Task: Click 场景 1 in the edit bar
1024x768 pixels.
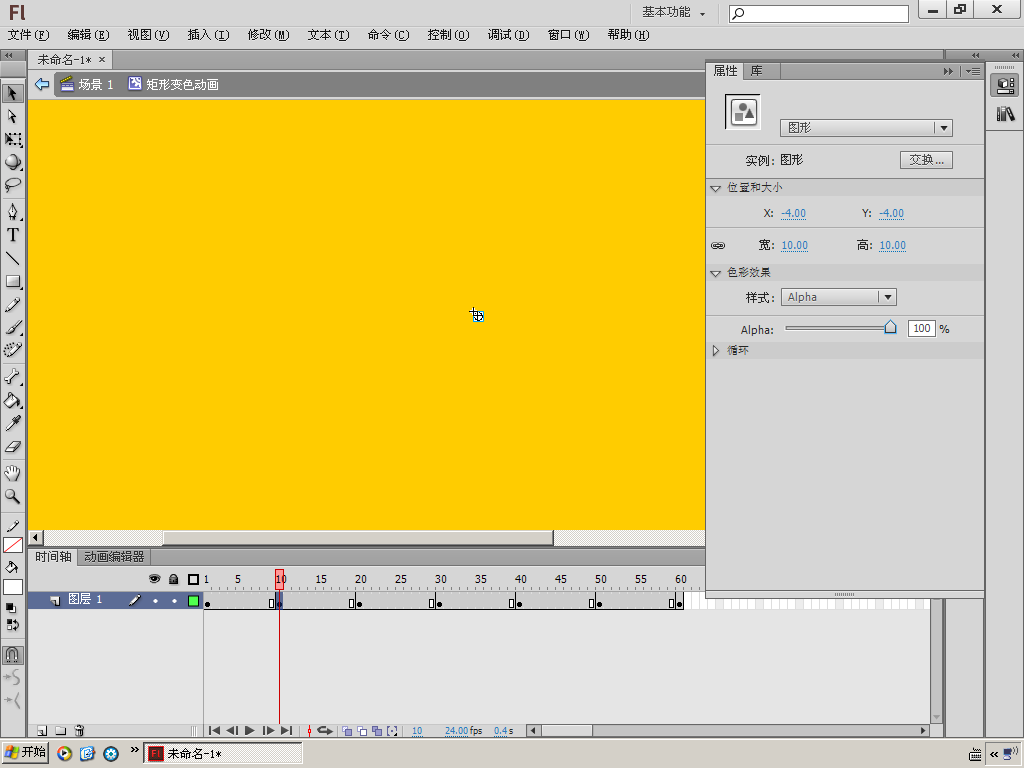Action: [95, 85]
